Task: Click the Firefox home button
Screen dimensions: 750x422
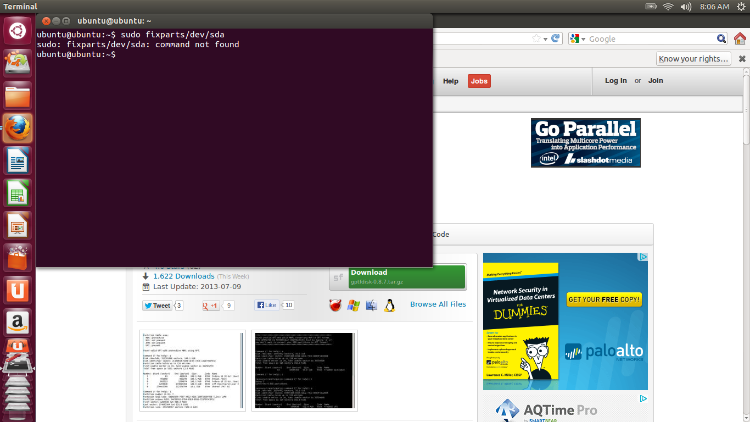Action: tap(739, 39)
